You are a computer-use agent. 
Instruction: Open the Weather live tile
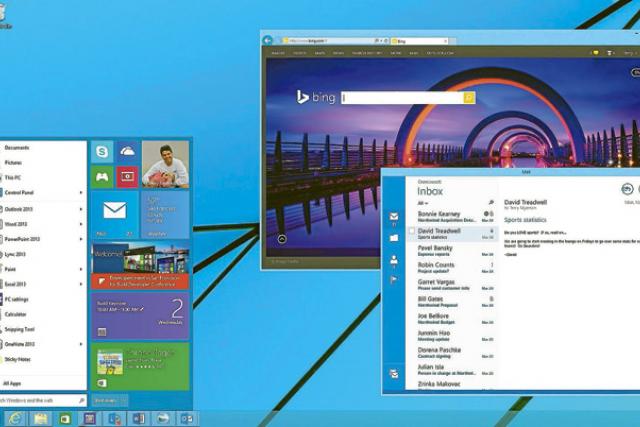(165, 215)
